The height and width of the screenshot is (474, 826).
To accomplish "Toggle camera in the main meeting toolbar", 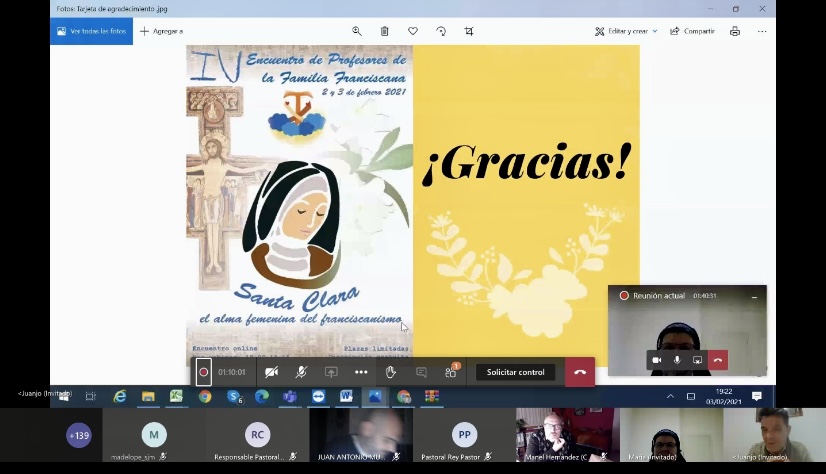I will point(271,372).
